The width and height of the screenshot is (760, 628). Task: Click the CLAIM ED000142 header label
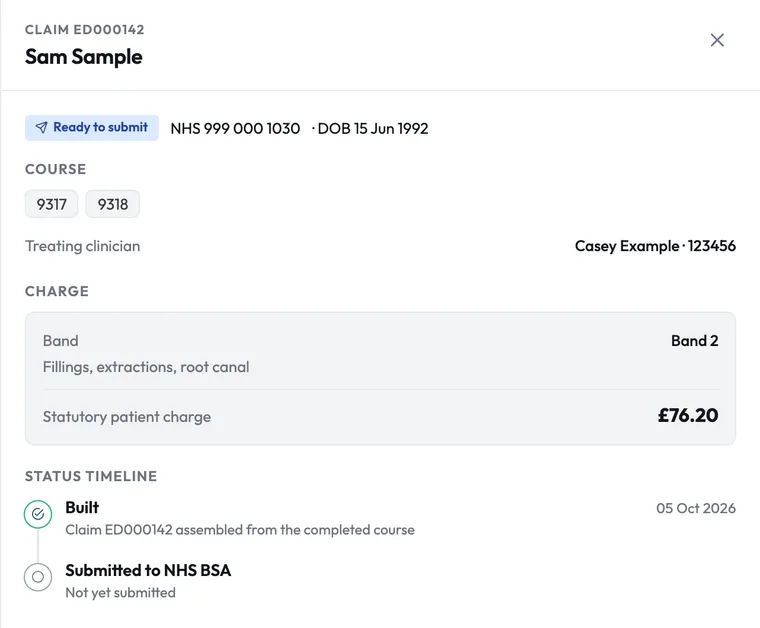point(85,30)
